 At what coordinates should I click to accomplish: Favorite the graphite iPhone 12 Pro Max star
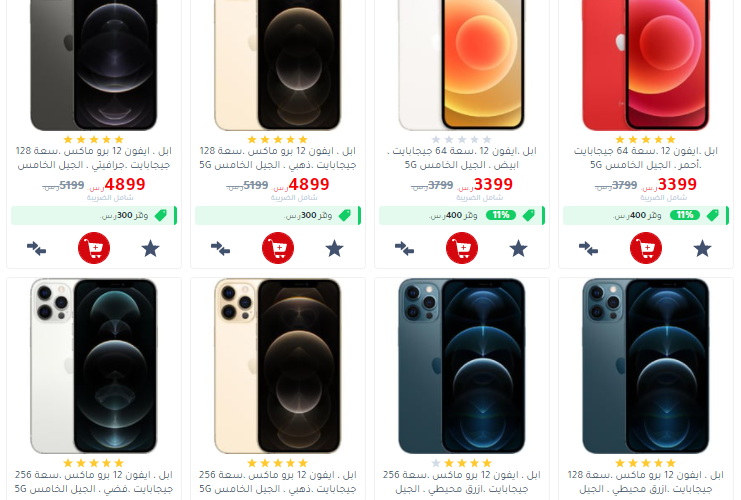(x=150, y=249)
